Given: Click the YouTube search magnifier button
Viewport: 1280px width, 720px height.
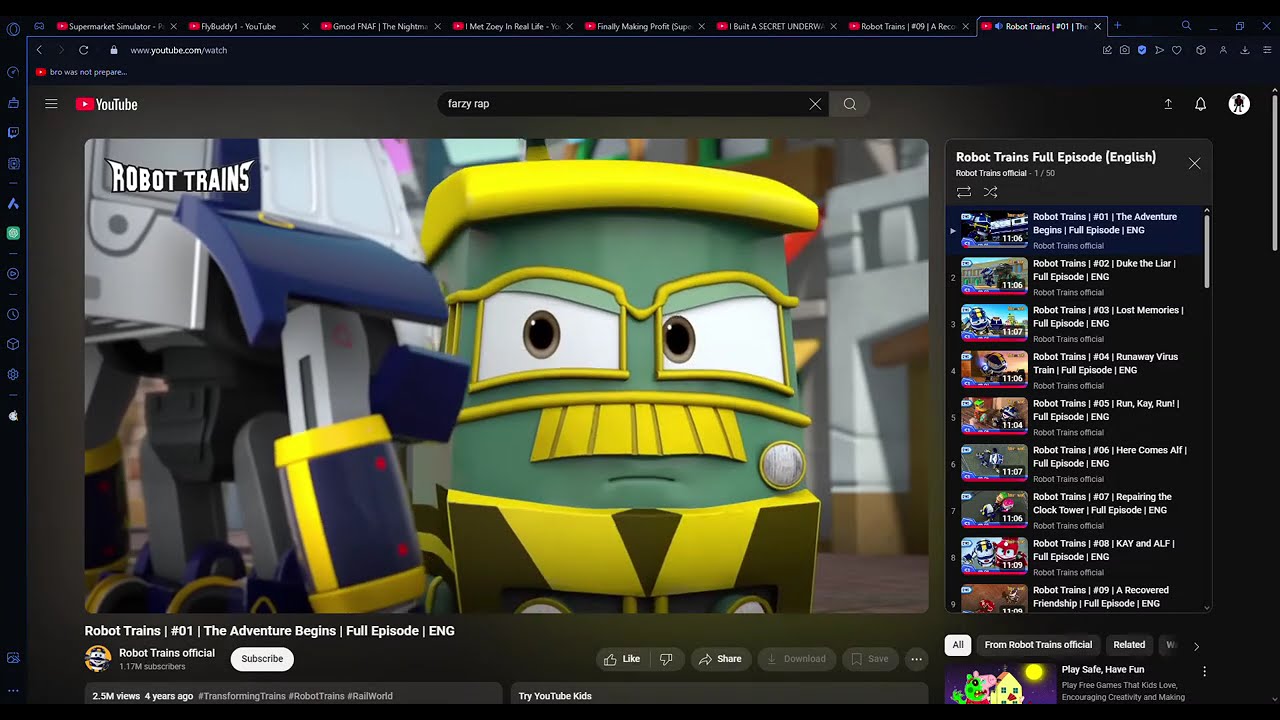Looking at the screenshot, I should point(849,104).
